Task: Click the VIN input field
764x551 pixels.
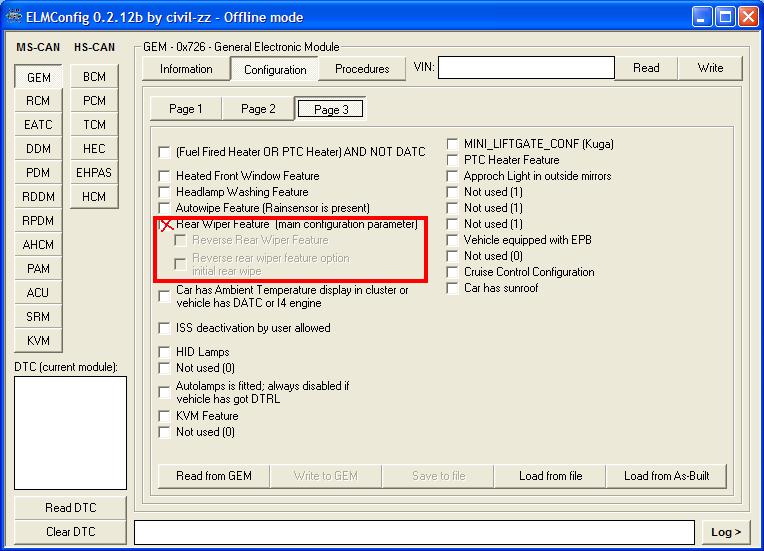Action: click(526, 68)
